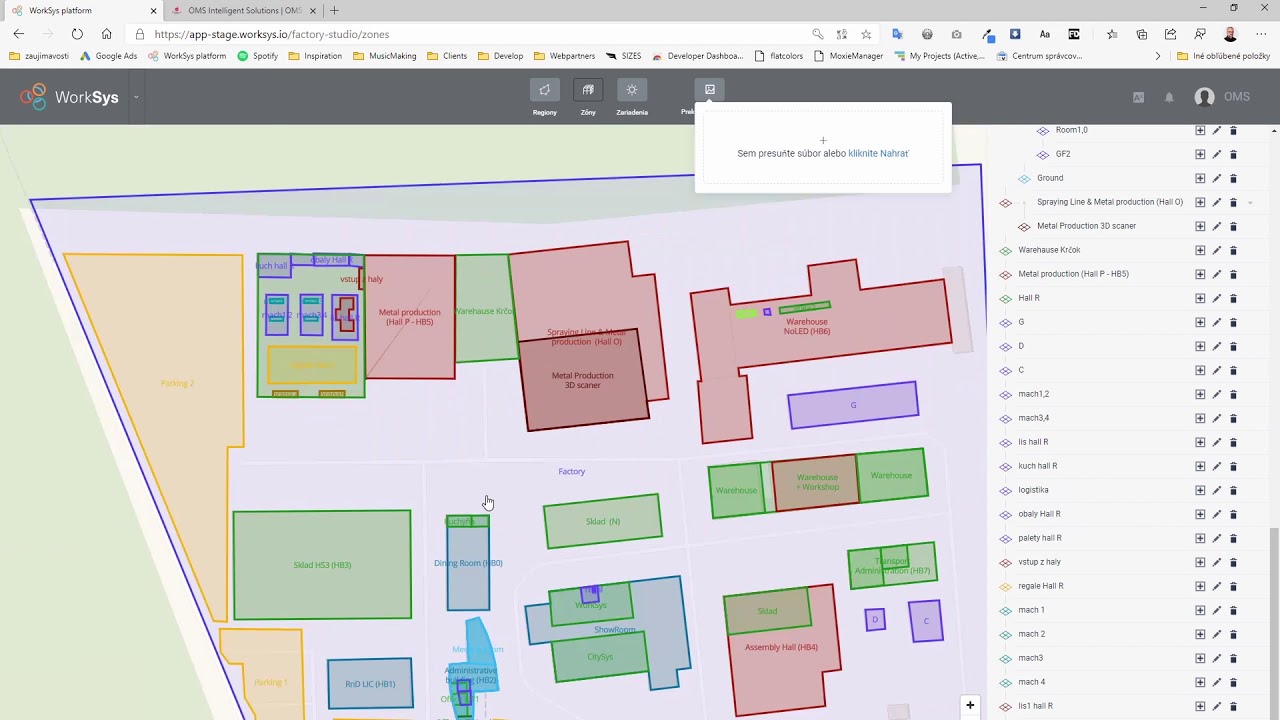Delete the mach 1 zone

pos(1233,610)
